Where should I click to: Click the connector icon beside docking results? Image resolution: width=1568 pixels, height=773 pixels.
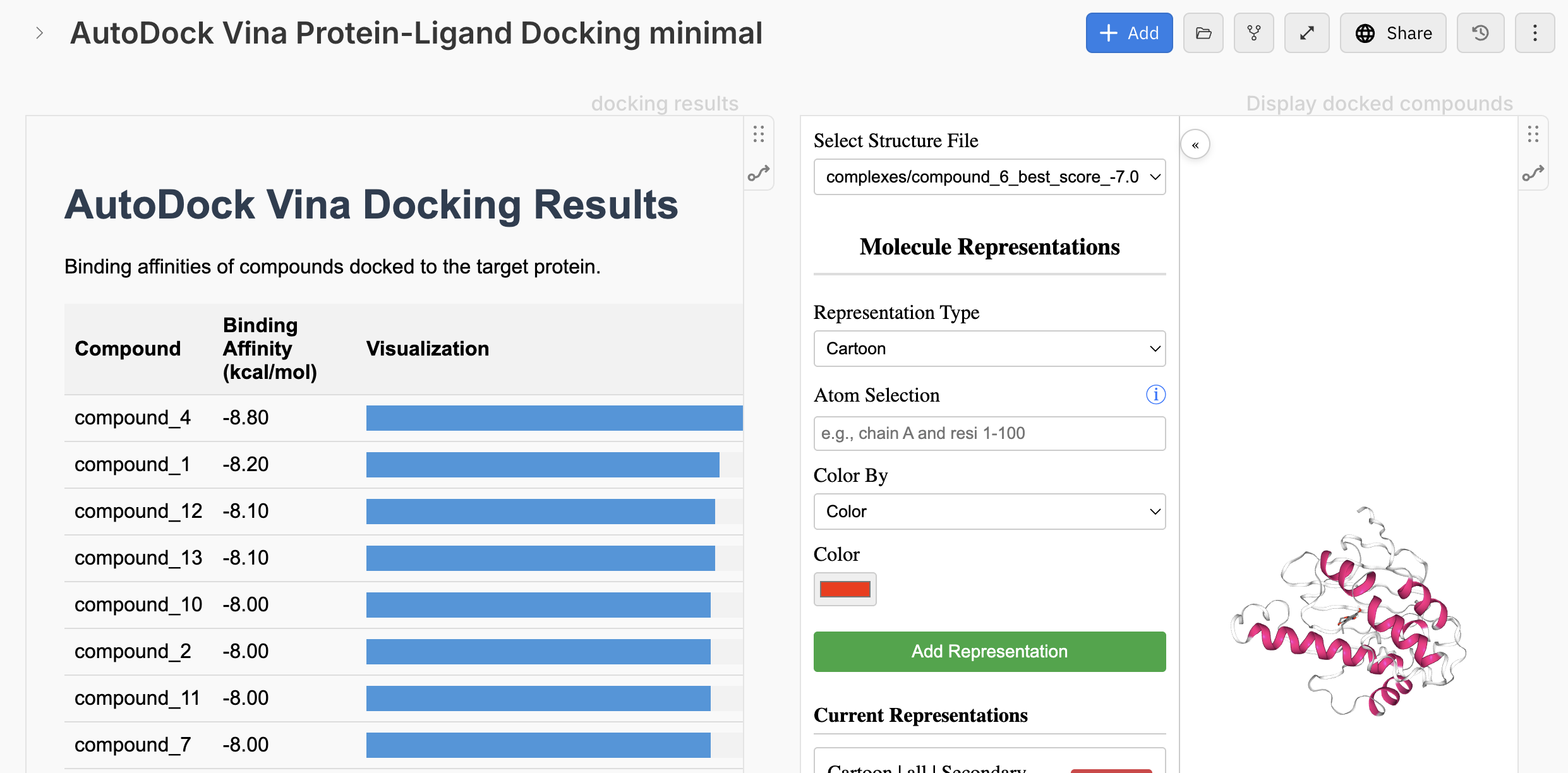pos(759,172)
